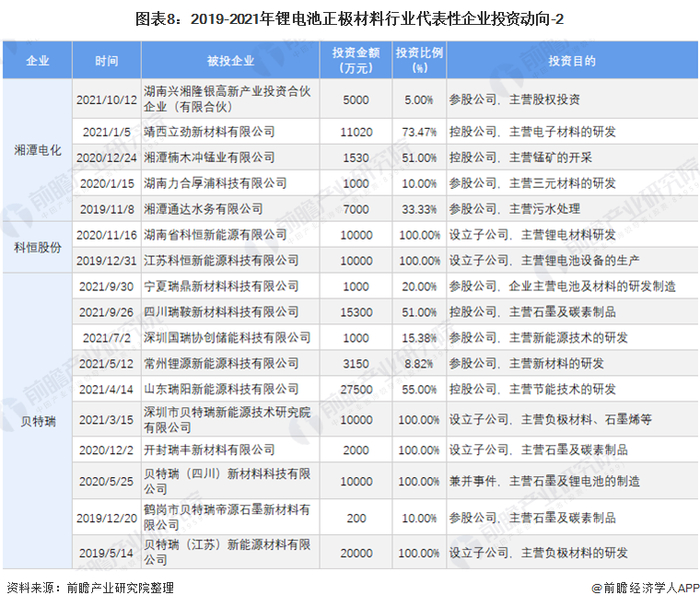Viewport: 700px width, 607px height.
Task: Click the date 2020/1/15
Action: [x=107, y=183]
